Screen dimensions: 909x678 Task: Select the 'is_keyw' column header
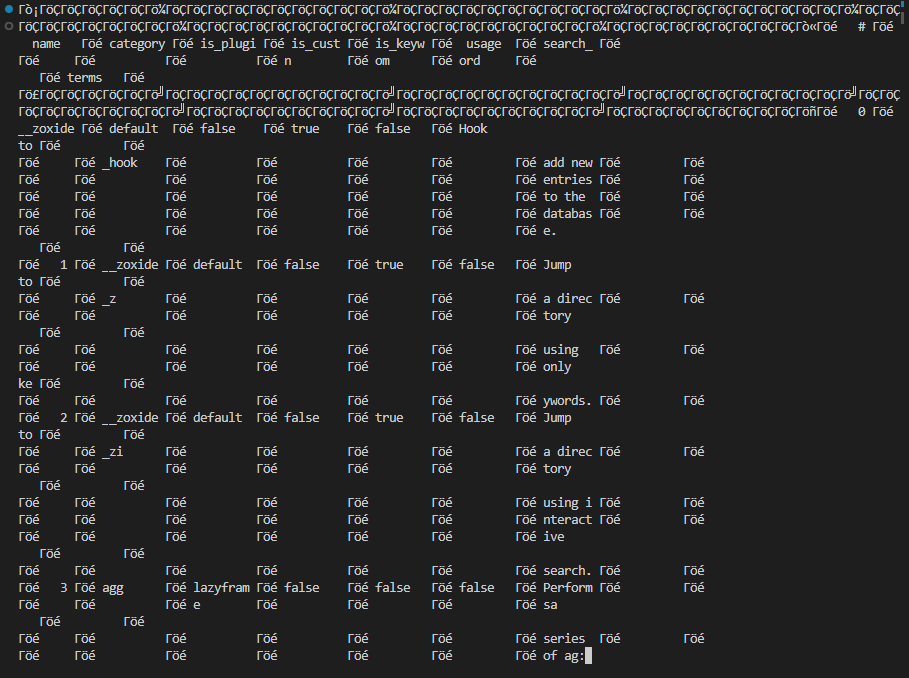click(399, 44)
